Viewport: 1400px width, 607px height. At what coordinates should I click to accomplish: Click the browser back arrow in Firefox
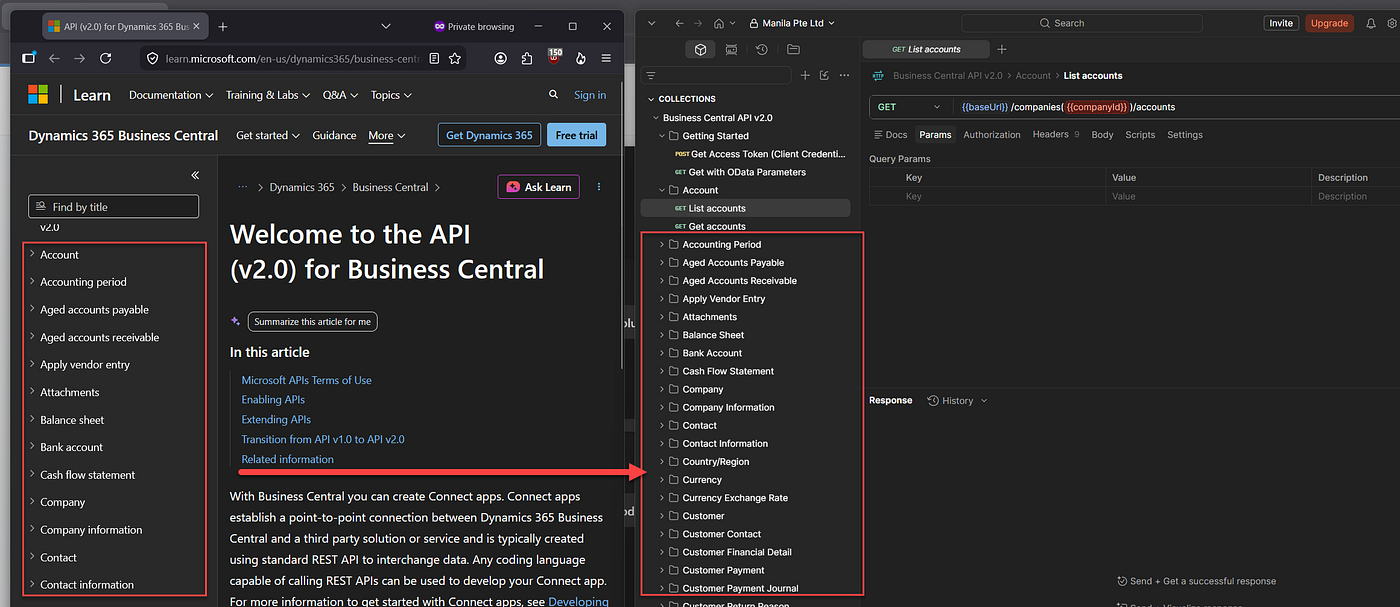pyautogui.click(x=55, y=59)
